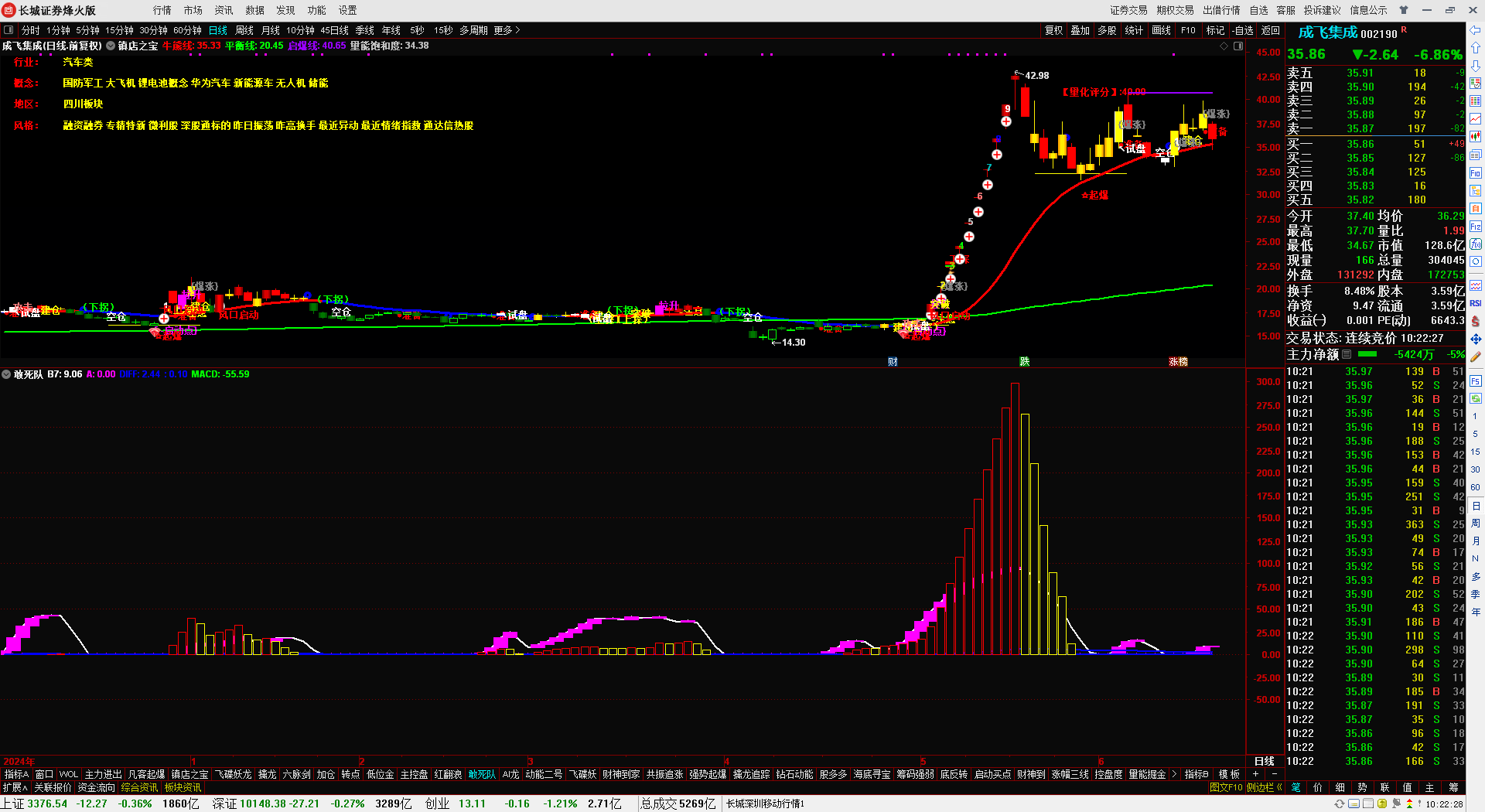Open the formula f(x) sidebar icon

[1476, 244]
